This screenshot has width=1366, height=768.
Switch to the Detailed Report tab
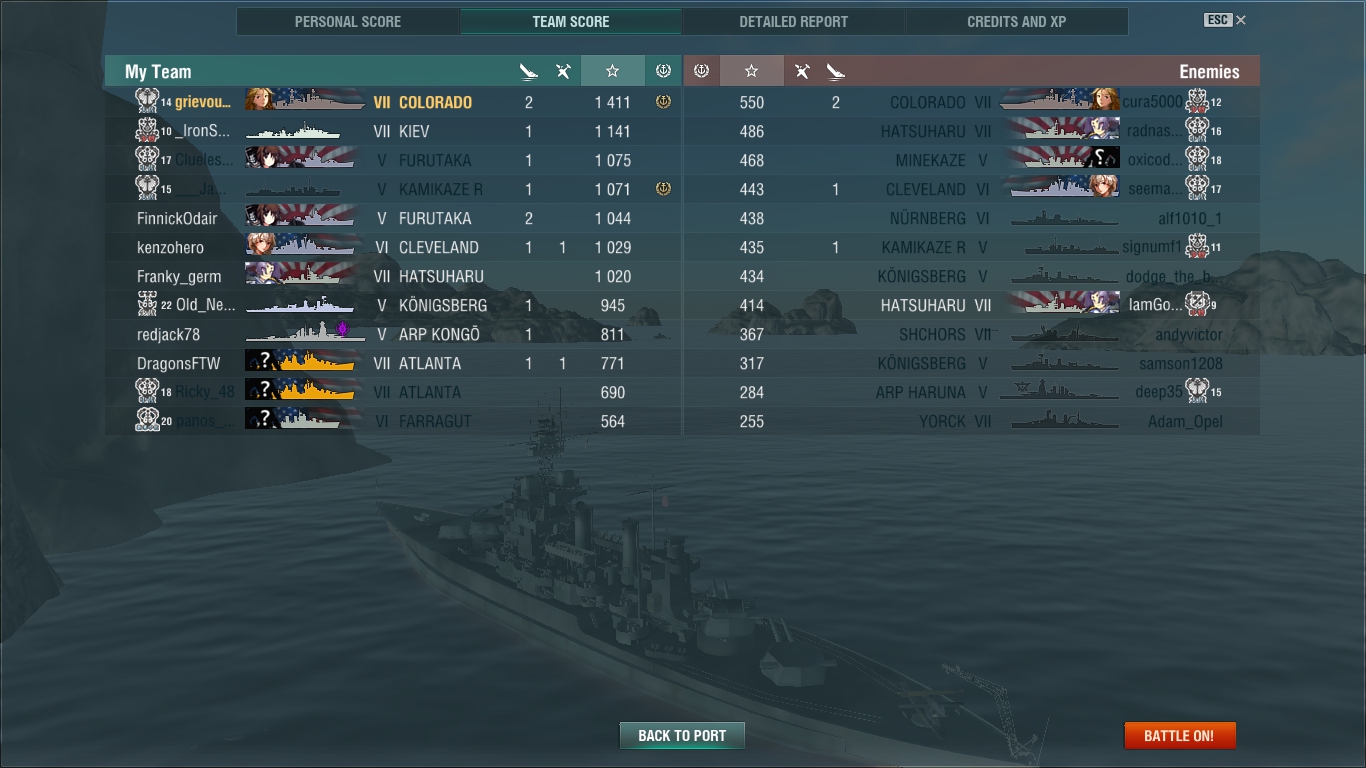tap(794, 21)
